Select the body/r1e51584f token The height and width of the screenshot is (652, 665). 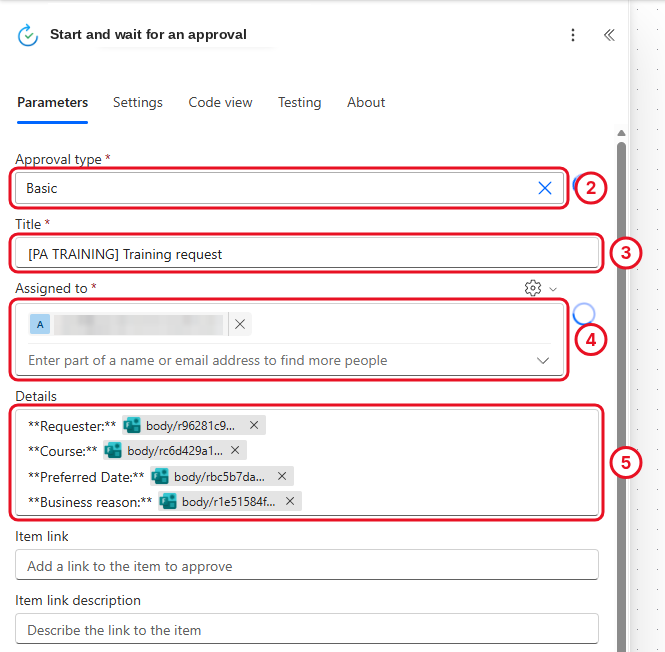[x=229, y=501]
